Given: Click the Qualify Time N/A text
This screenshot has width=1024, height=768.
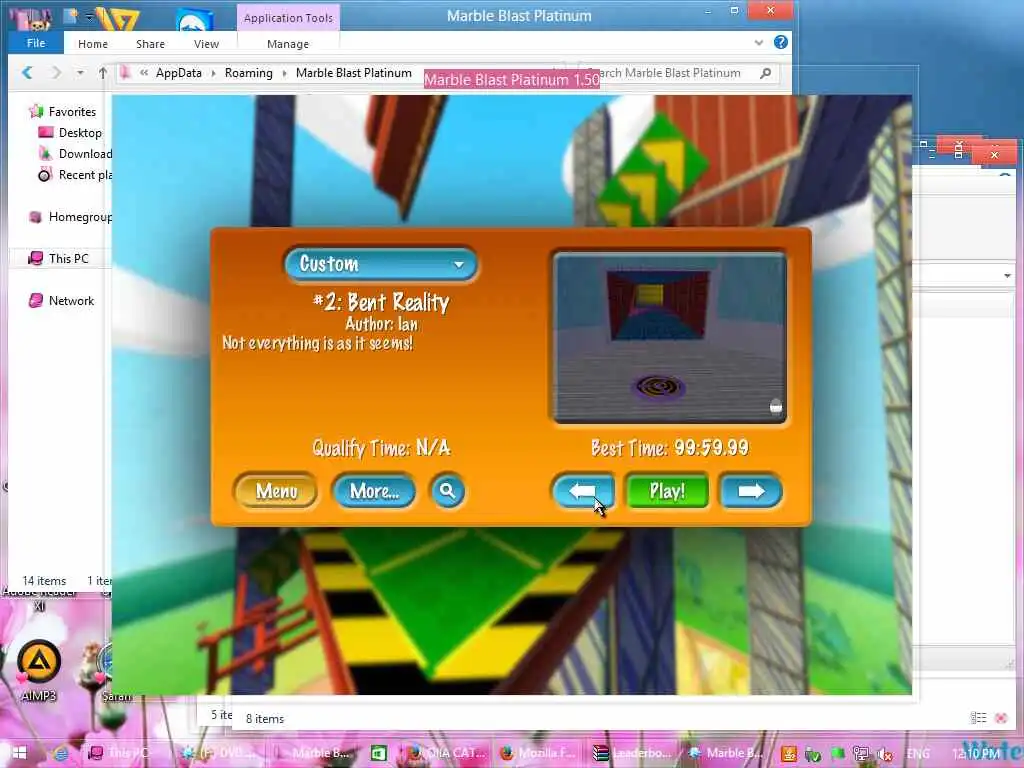Looking at the screenshot, I should [x=381, y=448].
